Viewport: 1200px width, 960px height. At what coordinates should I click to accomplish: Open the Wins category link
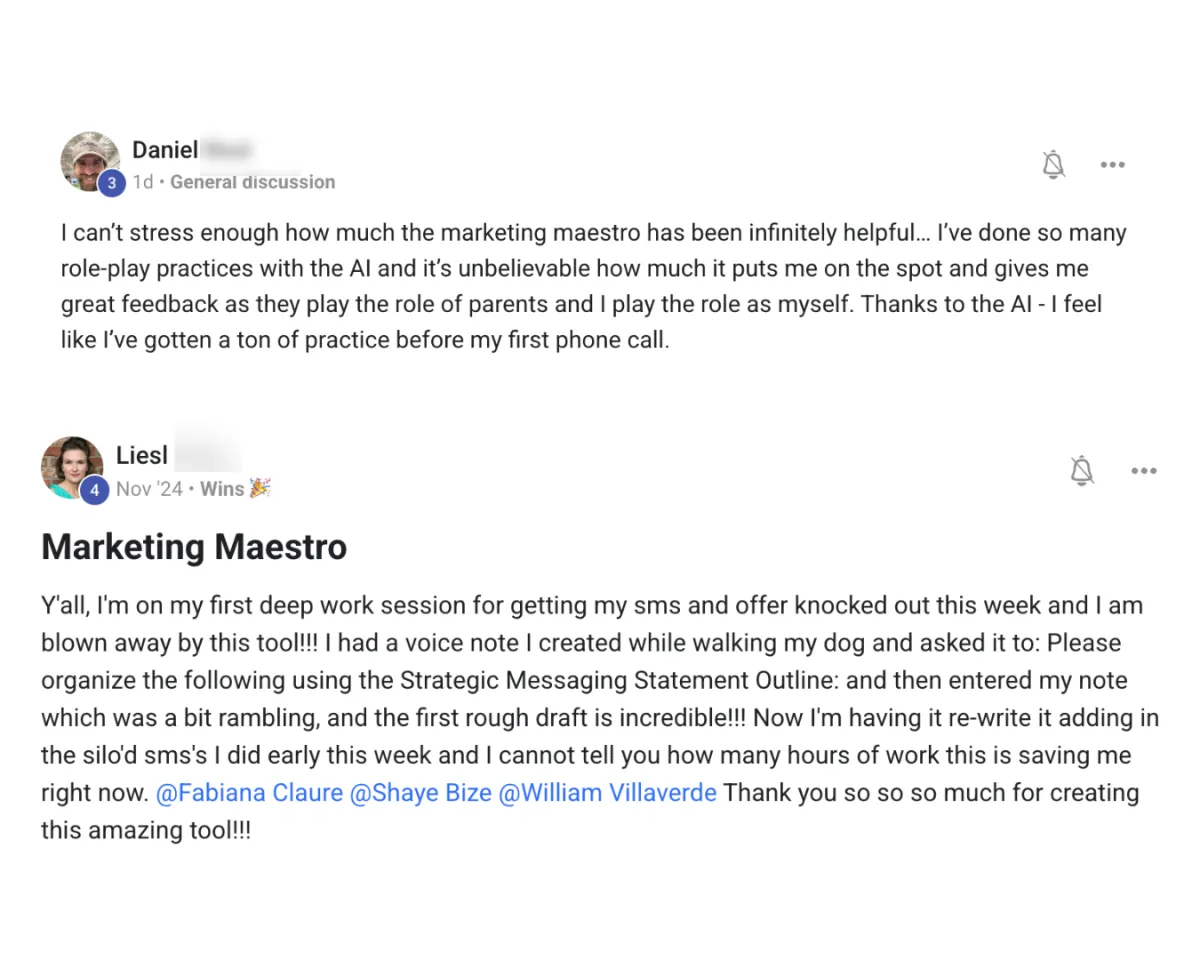223,489
